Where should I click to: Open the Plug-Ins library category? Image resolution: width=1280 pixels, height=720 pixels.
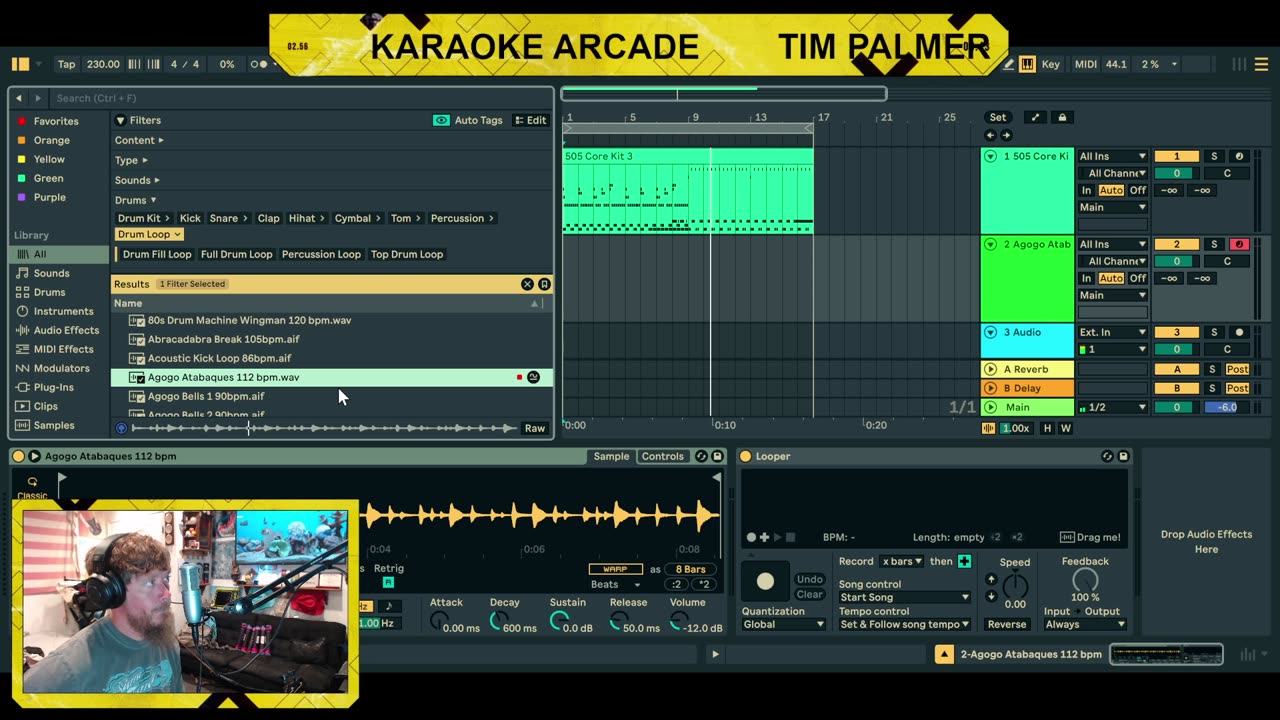click(x=53, y=387)
